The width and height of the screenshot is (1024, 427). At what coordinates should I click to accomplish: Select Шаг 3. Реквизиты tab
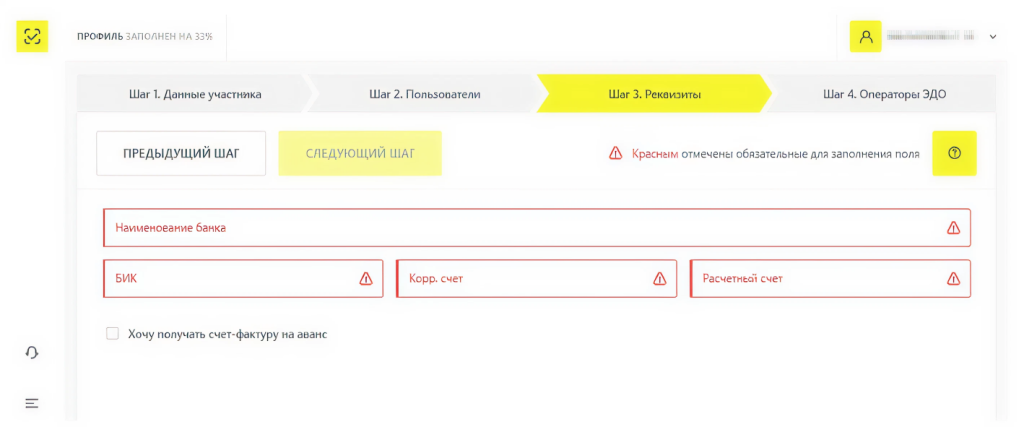pos(654,94)
